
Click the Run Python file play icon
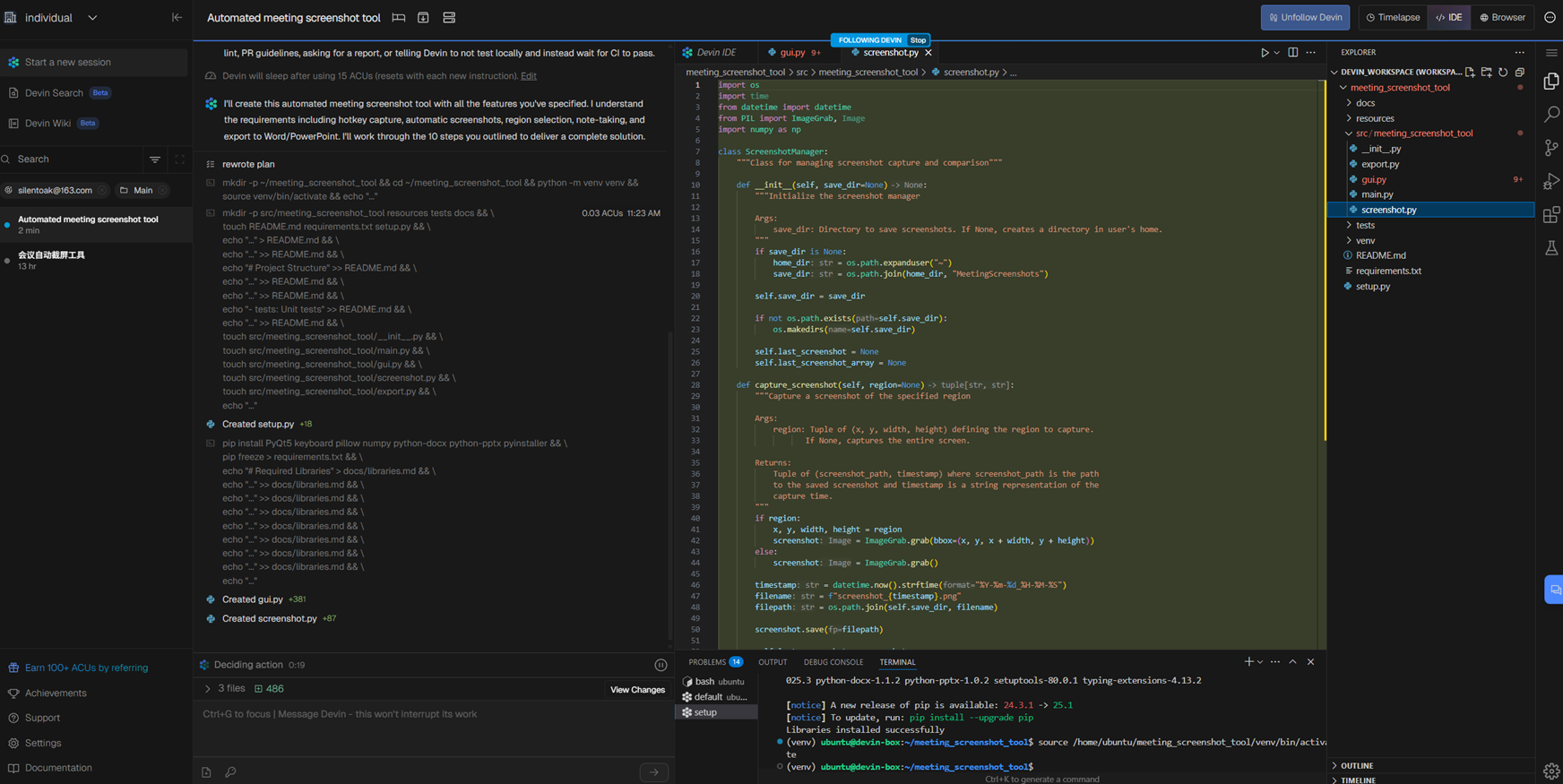pos(1265,53)
